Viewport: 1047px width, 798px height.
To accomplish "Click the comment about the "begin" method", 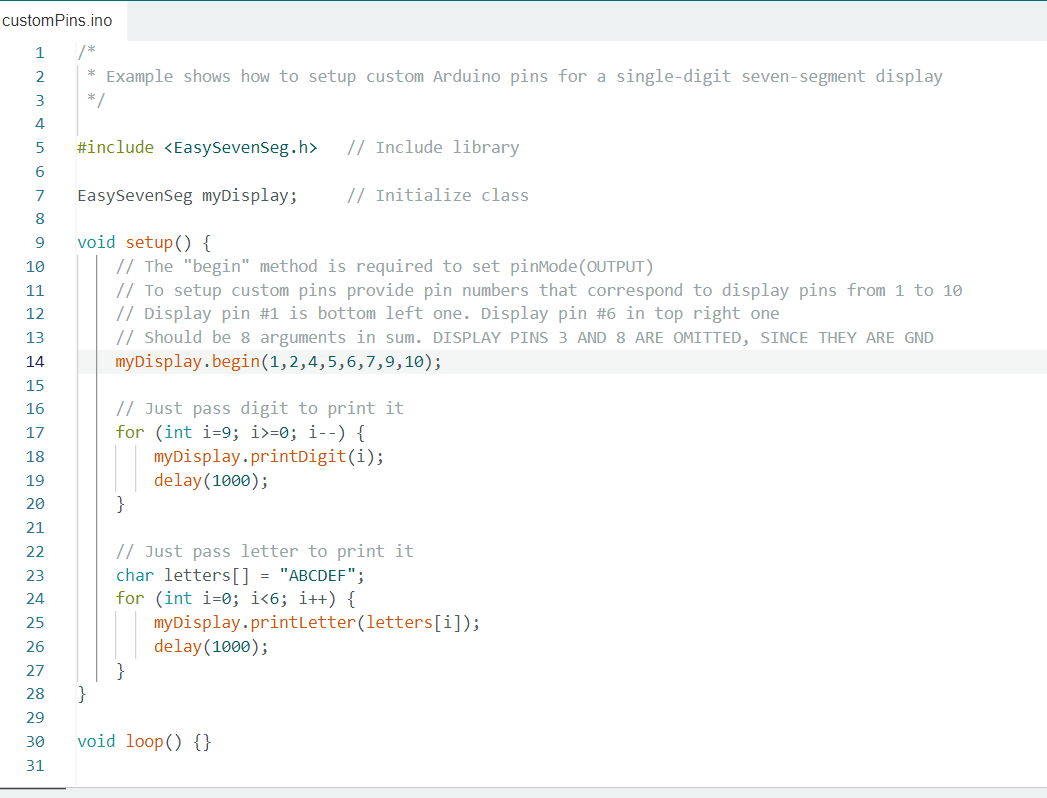I will [385, 266].
